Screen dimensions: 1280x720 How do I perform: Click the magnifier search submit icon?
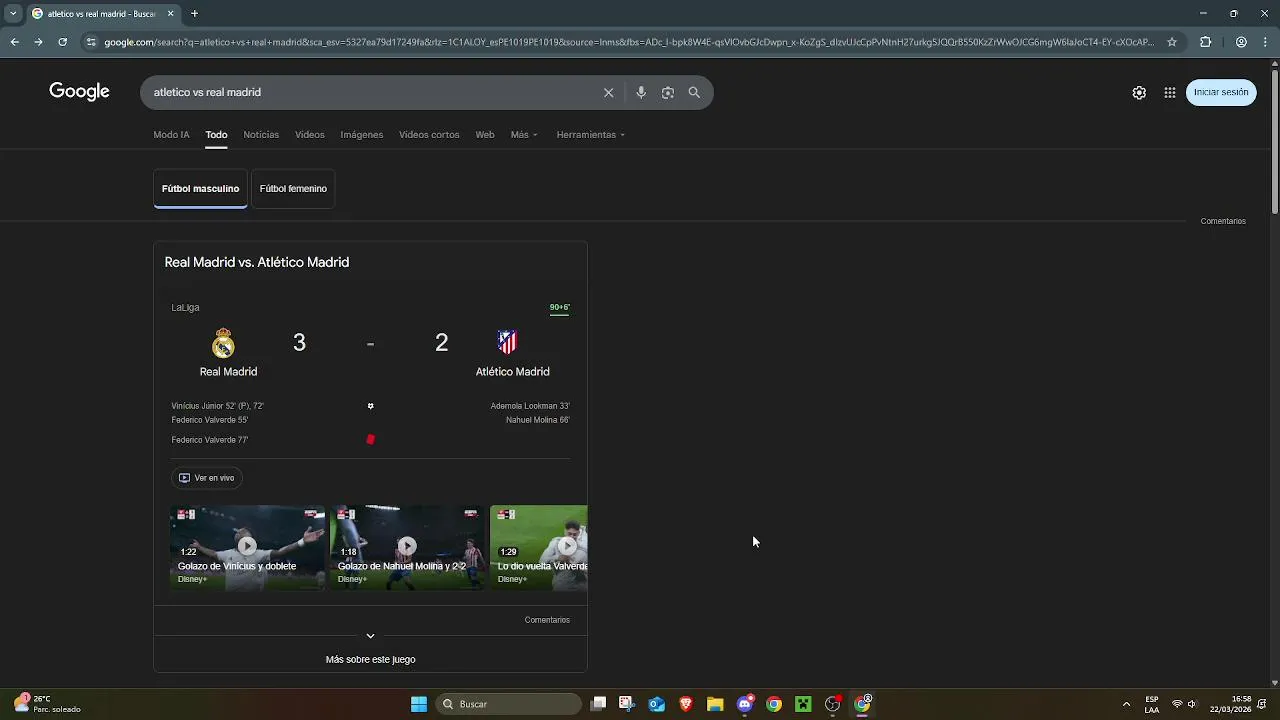click(694, 92)
